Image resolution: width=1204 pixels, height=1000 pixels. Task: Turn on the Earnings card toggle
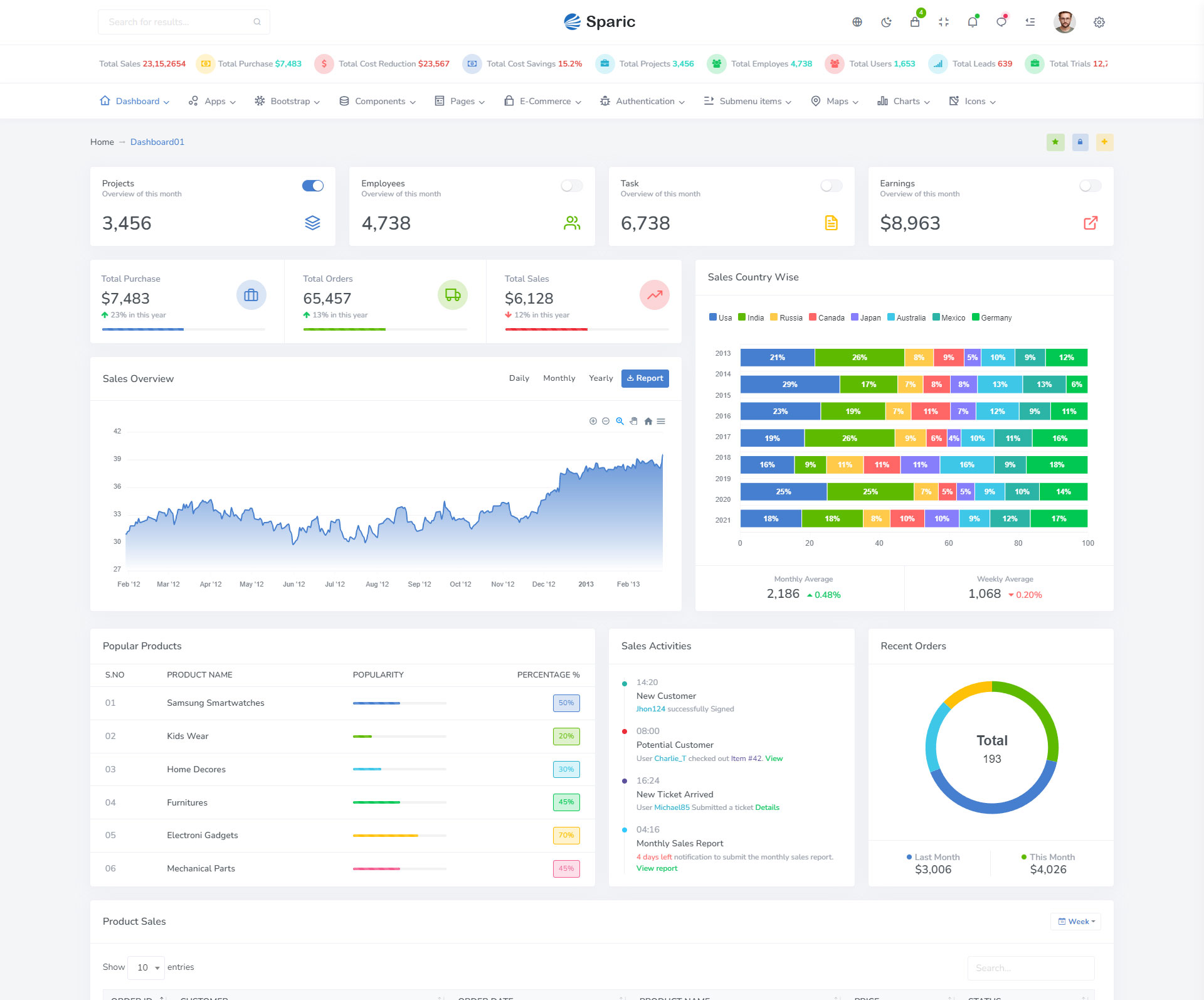point(1090,186)
